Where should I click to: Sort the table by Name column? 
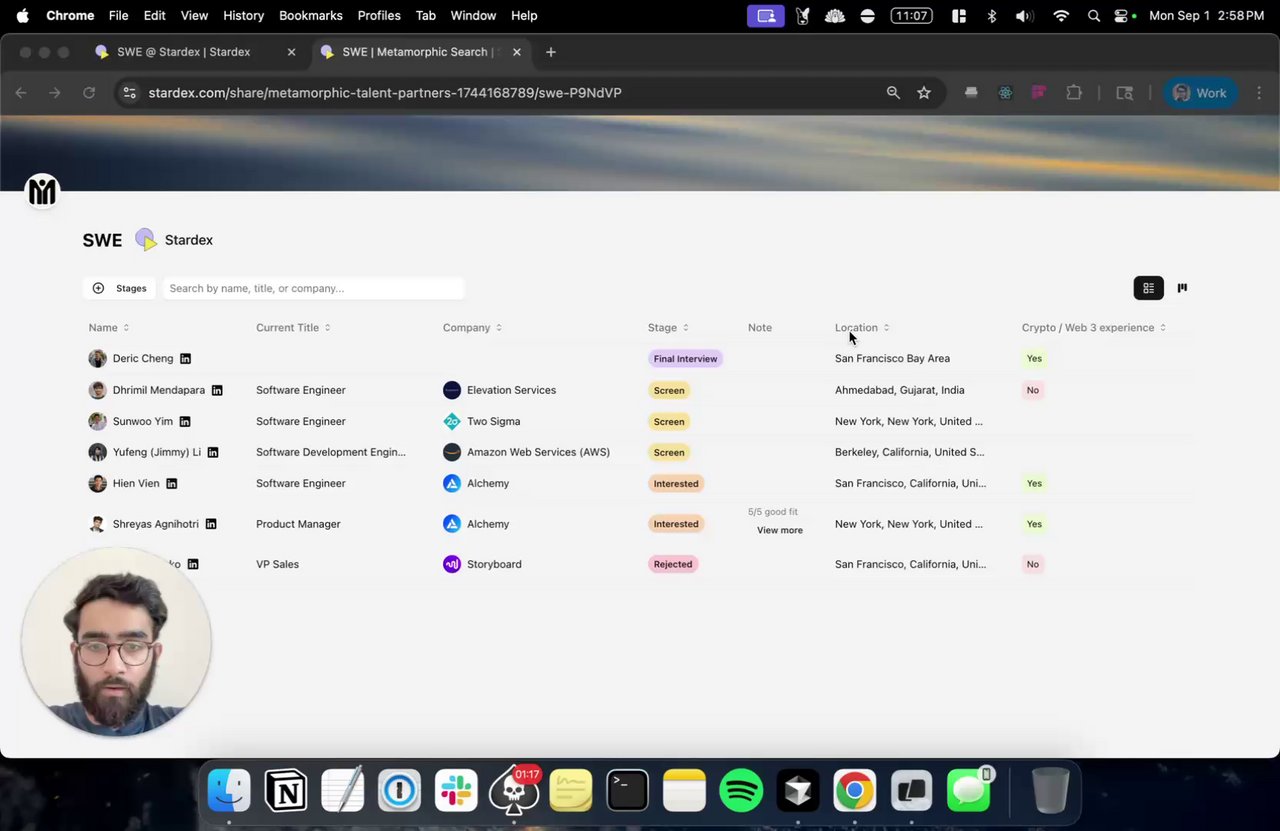click(x=109, y=328)
